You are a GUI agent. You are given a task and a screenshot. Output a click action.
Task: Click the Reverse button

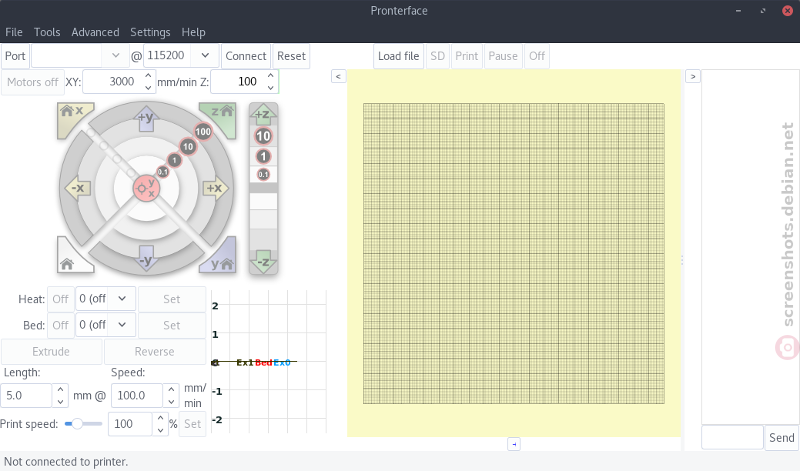point(155,352)
